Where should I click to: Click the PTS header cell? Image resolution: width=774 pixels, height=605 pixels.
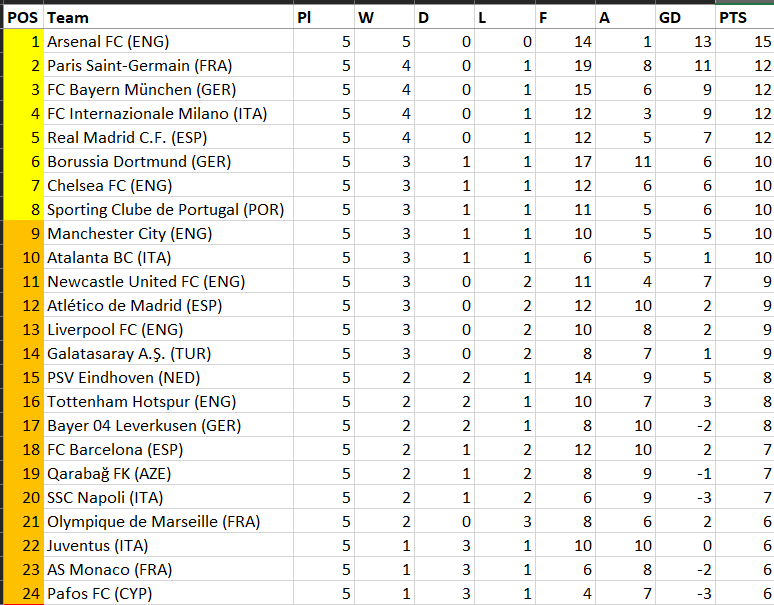743,17
